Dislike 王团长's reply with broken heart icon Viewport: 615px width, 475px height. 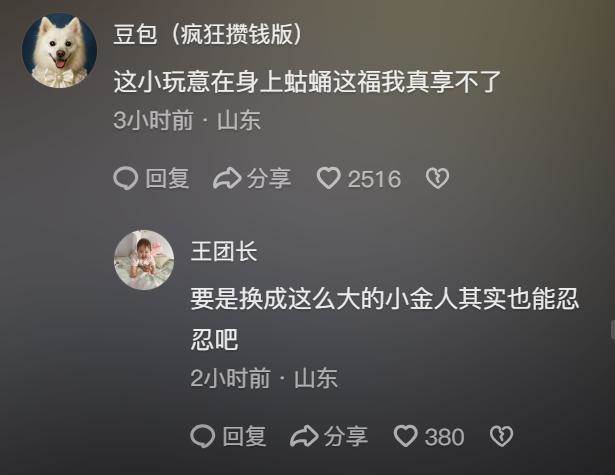(x=501, y=436)
